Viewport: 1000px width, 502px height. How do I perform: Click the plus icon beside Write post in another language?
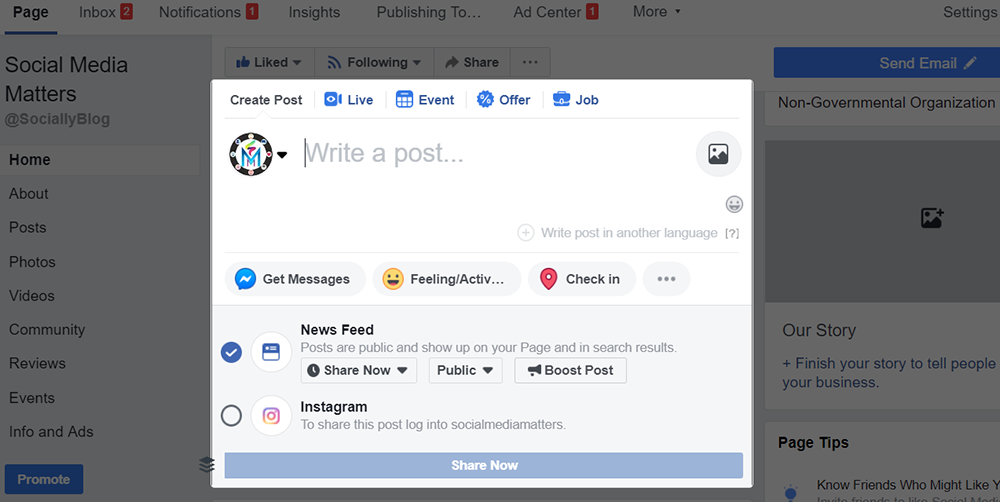pyautogui.click(x=526, y=233)
